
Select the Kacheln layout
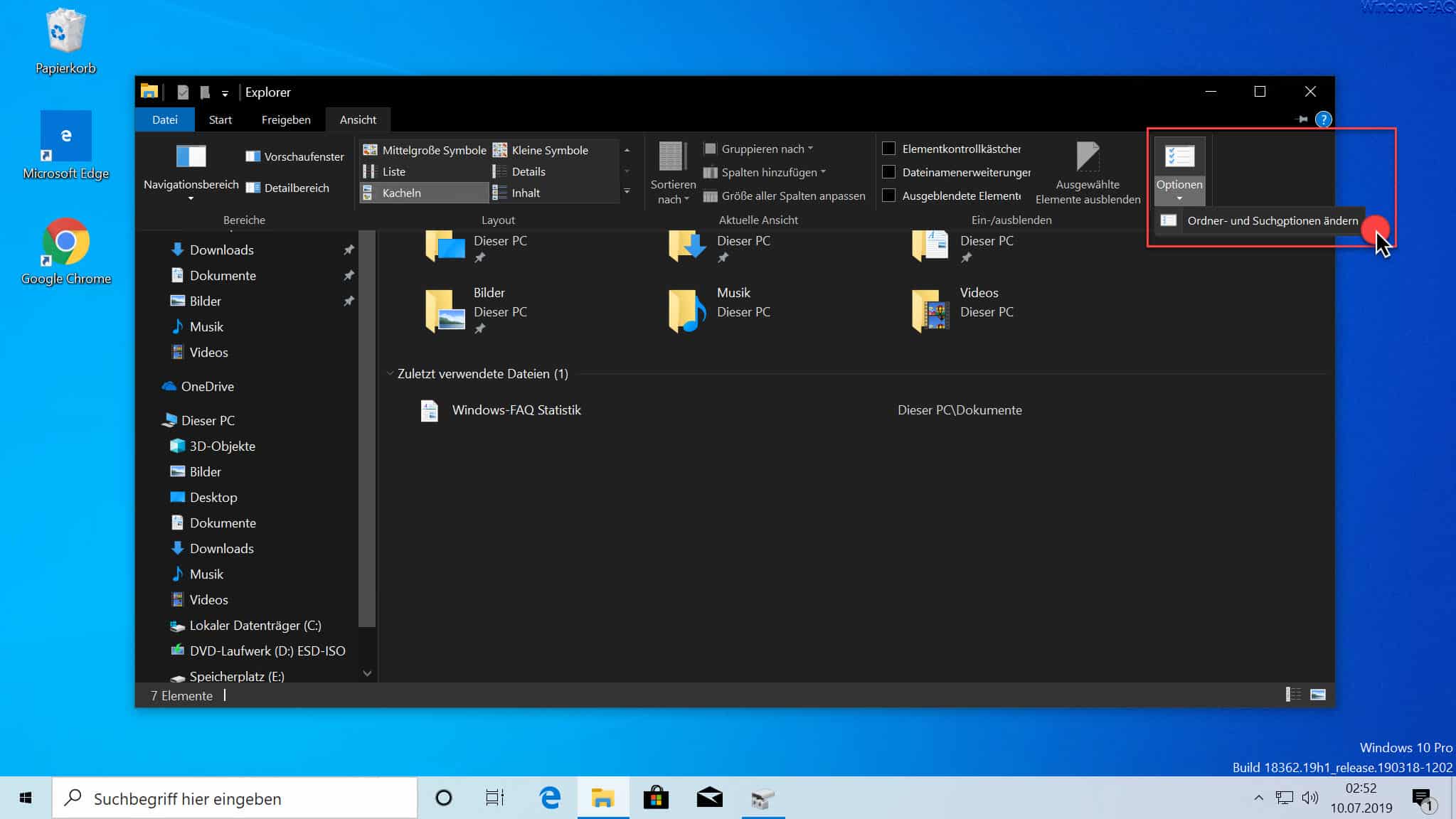[425, 193]
